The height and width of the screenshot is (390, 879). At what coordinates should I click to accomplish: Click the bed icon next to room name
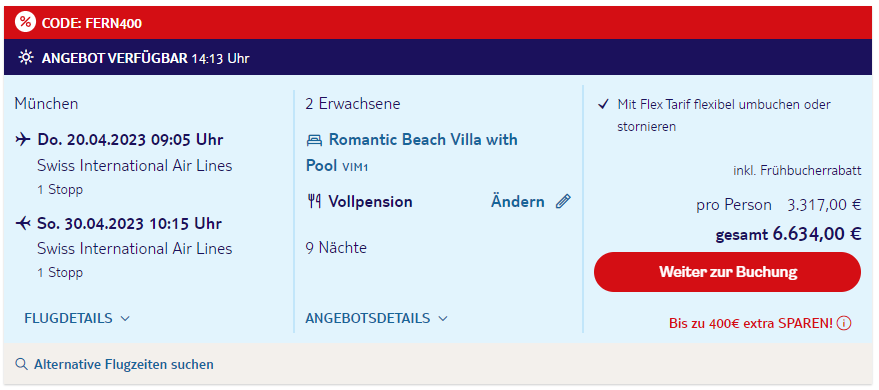click(314, 140)
